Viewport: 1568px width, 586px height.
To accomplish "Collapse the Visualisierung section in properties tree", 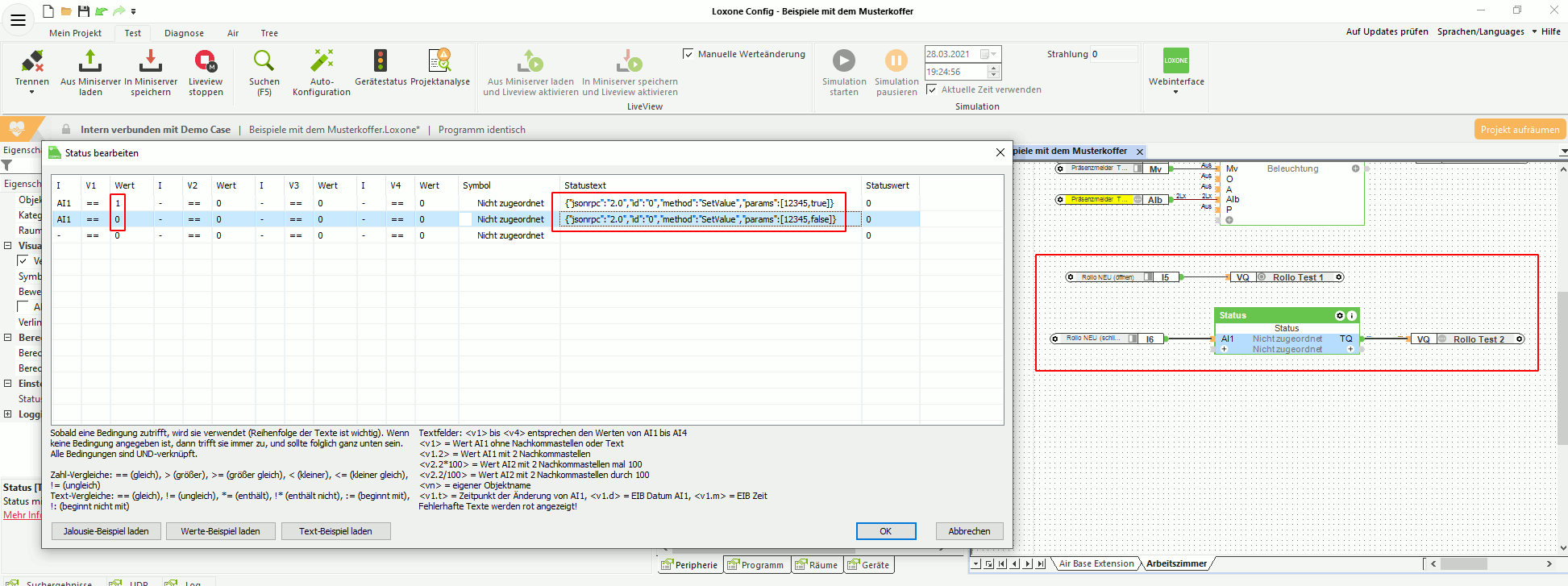I will coord(8,246).
